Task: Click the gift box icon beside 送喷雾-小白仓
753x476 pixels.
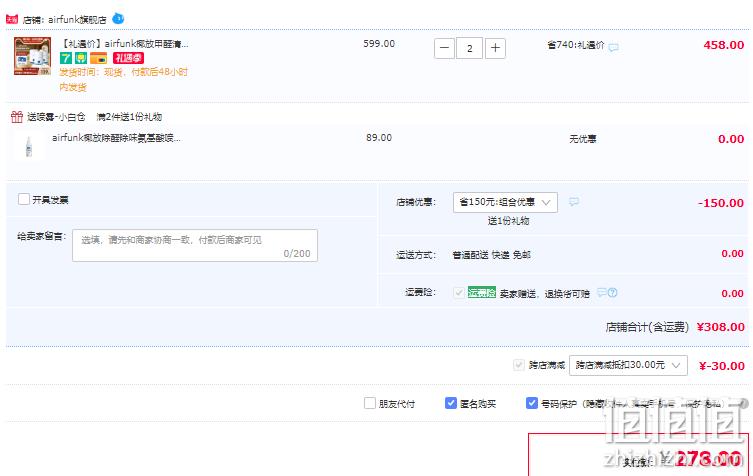Action: (x=17, y=117)
